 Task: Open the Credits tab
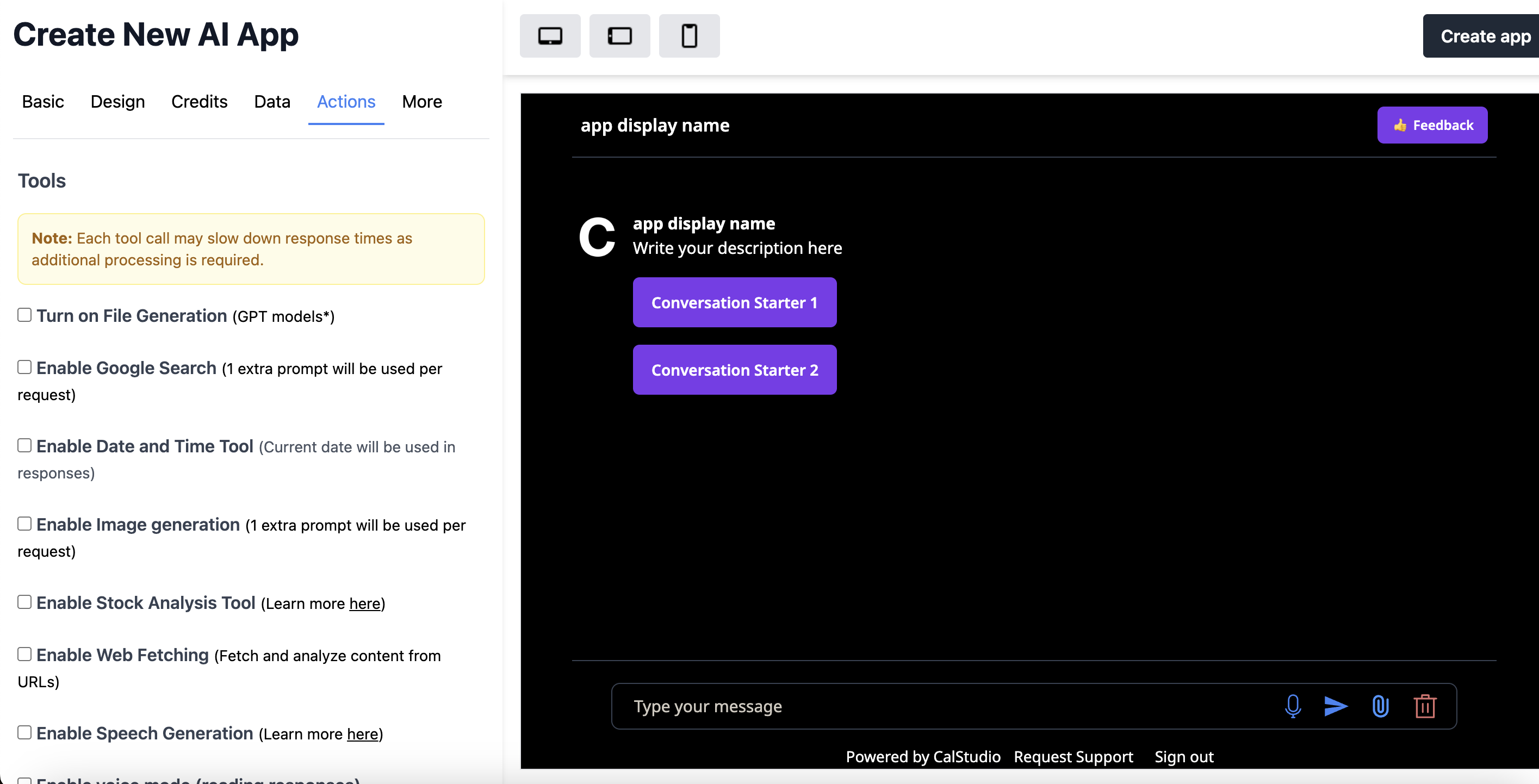point(199,102)
